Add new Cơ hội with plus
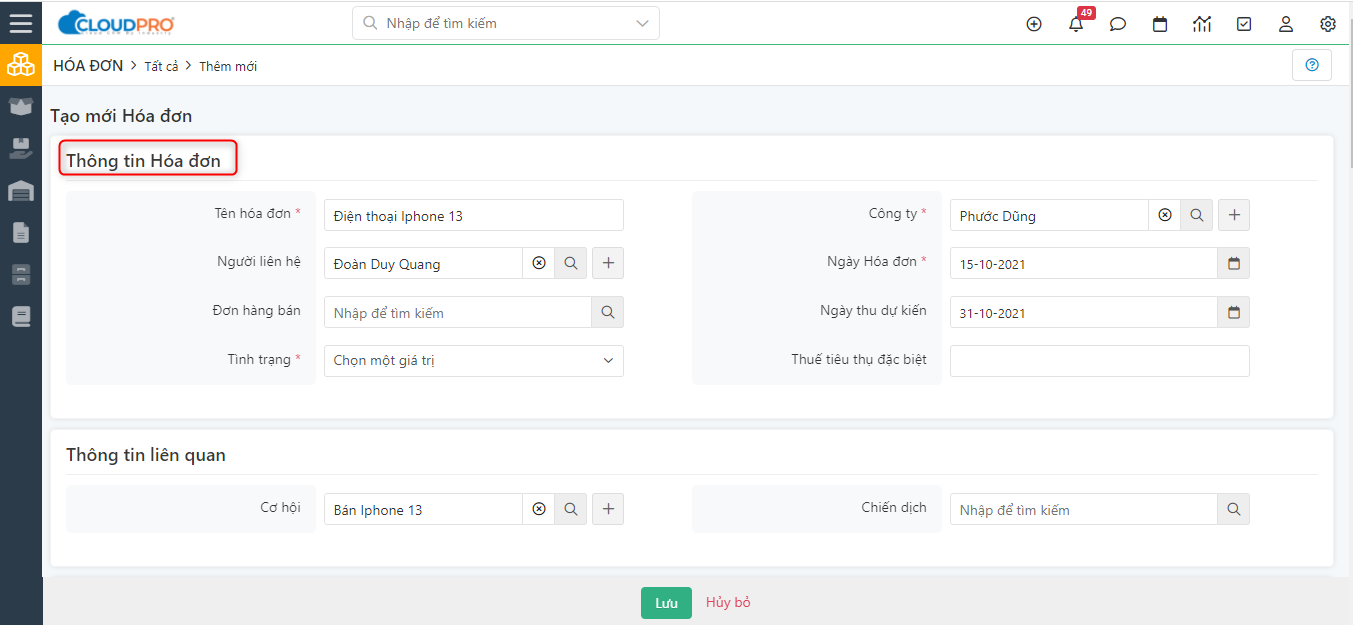Viewport: 1353px width, 625px height. point(608,509)
